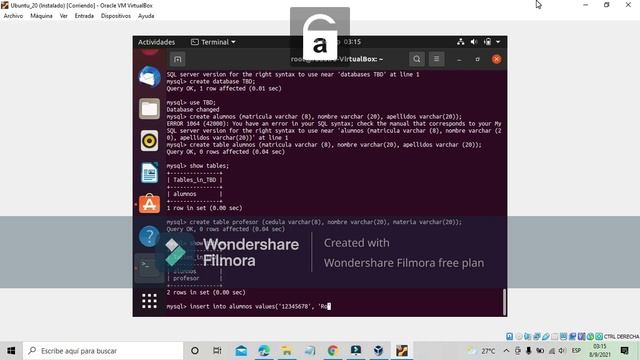This screenshot has height=360, width=640.
Task: Open Task View on the taskbar
Action: click(x=217, y=351)
